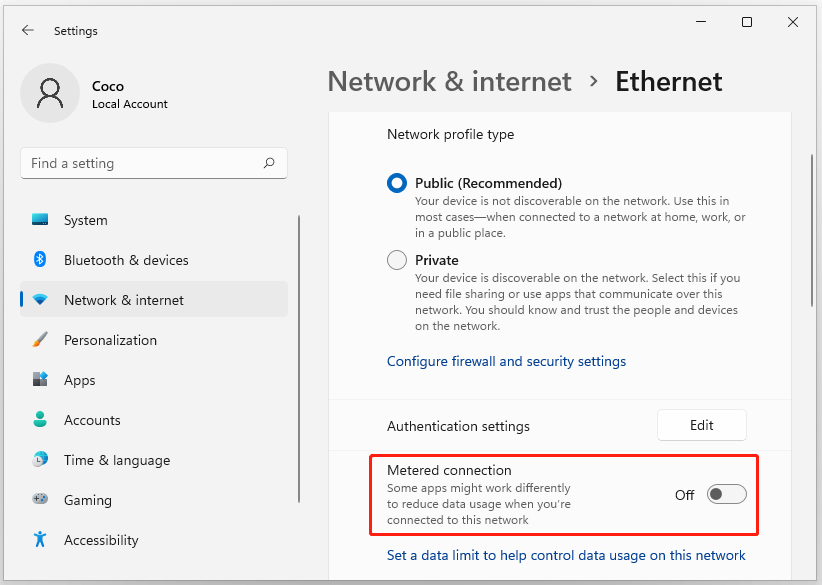The width and height of the screenshot is (822, 585).
Task: Open the Gaming settings section
Action: coord(86,499)
